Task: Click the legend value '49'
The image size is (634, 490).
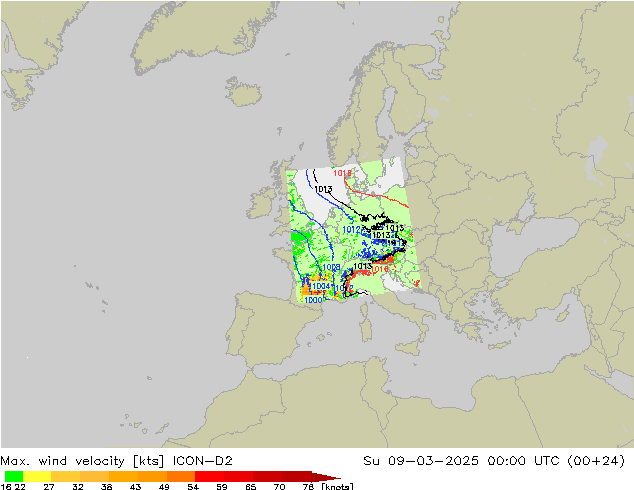Action: pyautogui.click(x=164, y=486)
